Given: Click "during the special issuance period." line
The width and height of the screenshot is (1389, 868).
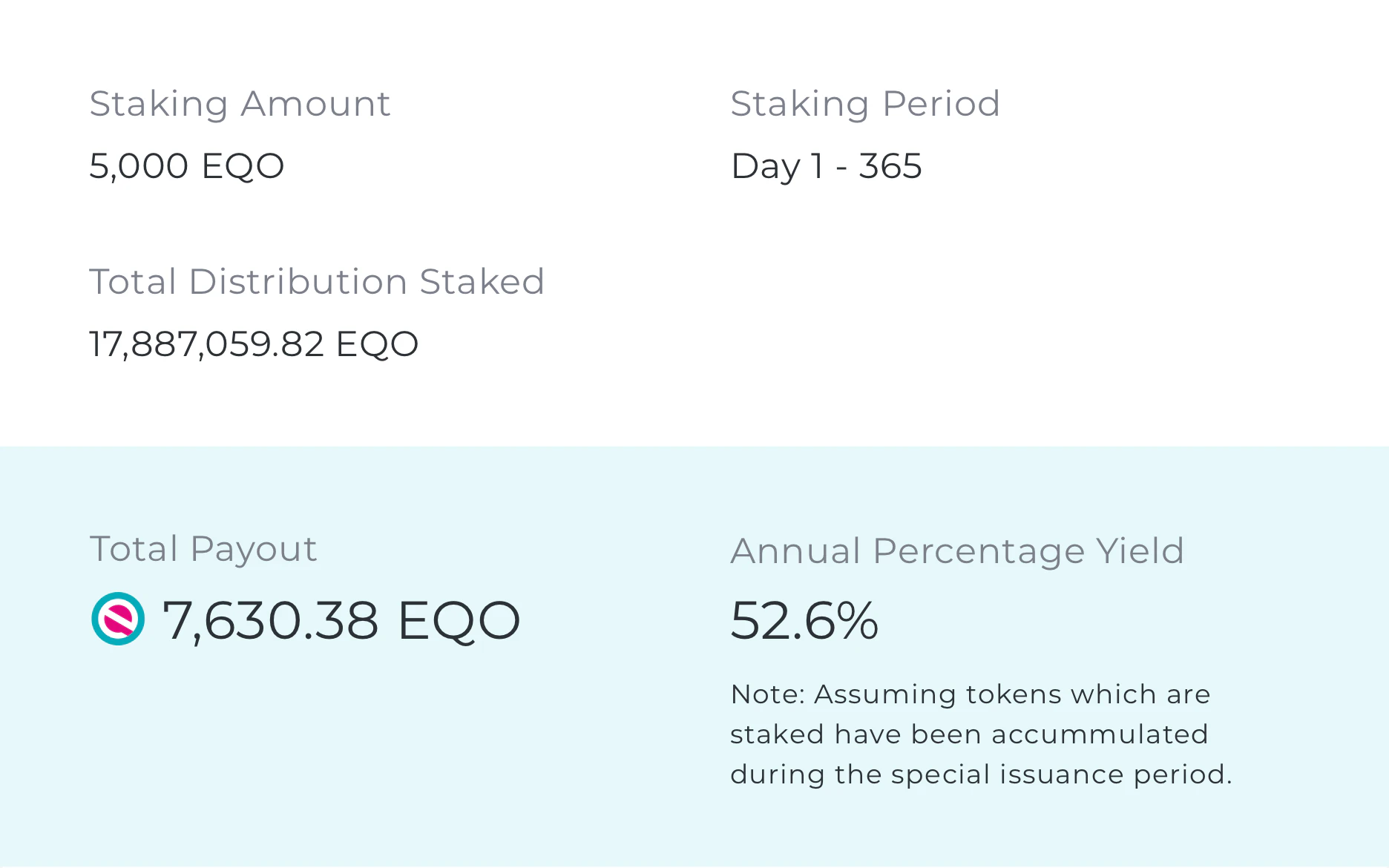Looking at the screenshot, I should tap(981, 775).
